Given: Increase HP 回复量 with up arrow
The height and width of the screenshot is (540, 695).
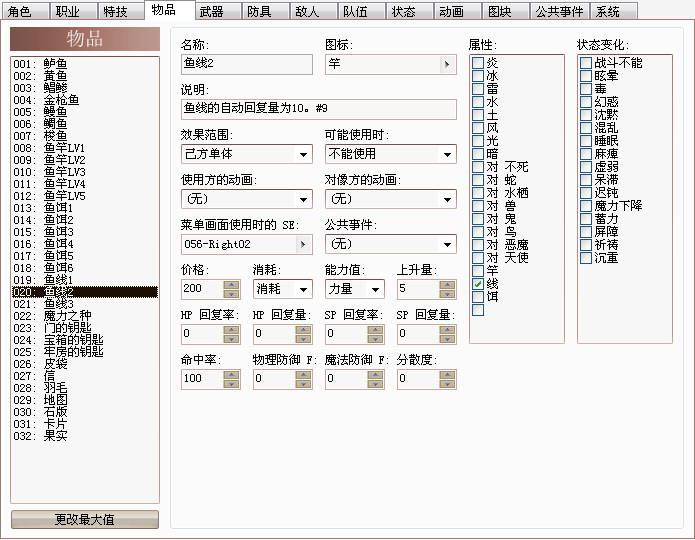Looking at the screenshot, I should (x=303, y=329).
